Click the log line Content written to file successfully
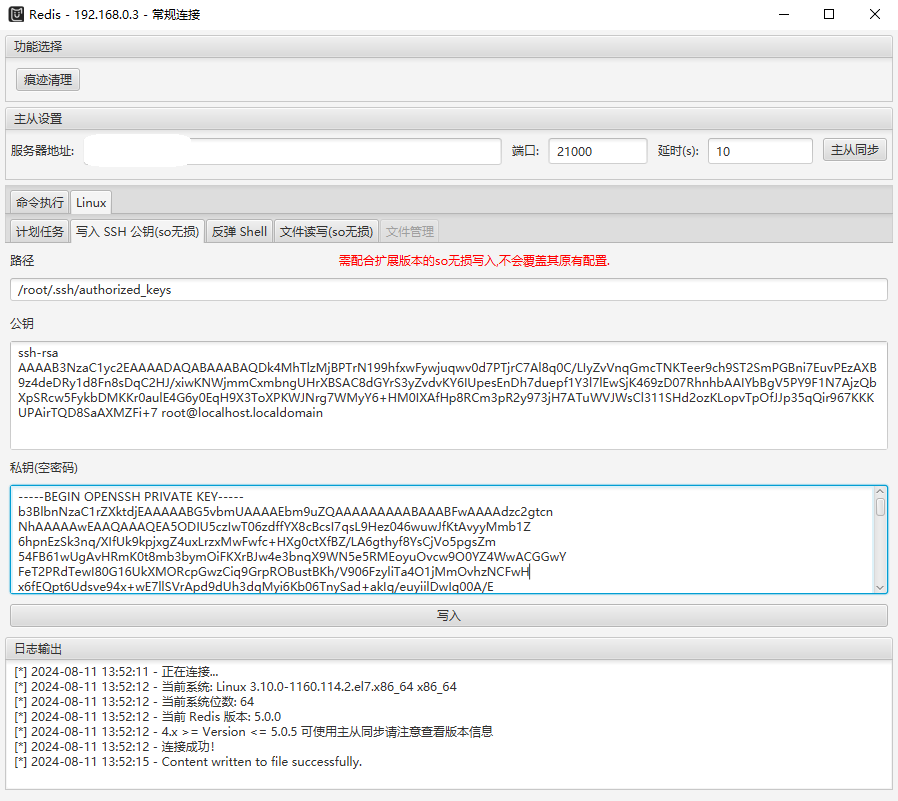Image resolution: width=898 pixels, height=801 pixels. coord(188,761)
